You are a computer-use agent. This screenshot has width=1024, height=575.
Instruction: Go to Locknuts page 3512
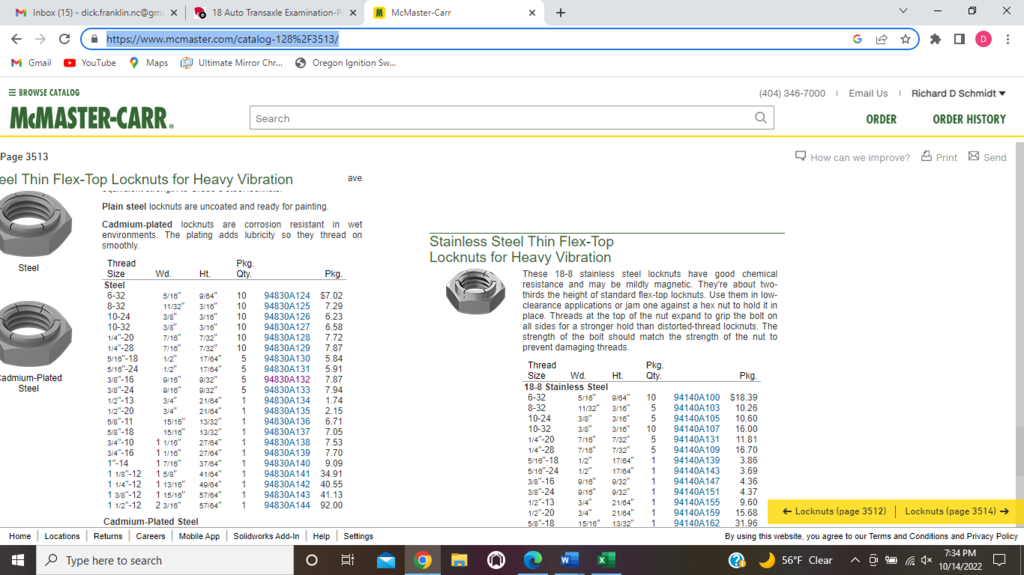point(834,511)
